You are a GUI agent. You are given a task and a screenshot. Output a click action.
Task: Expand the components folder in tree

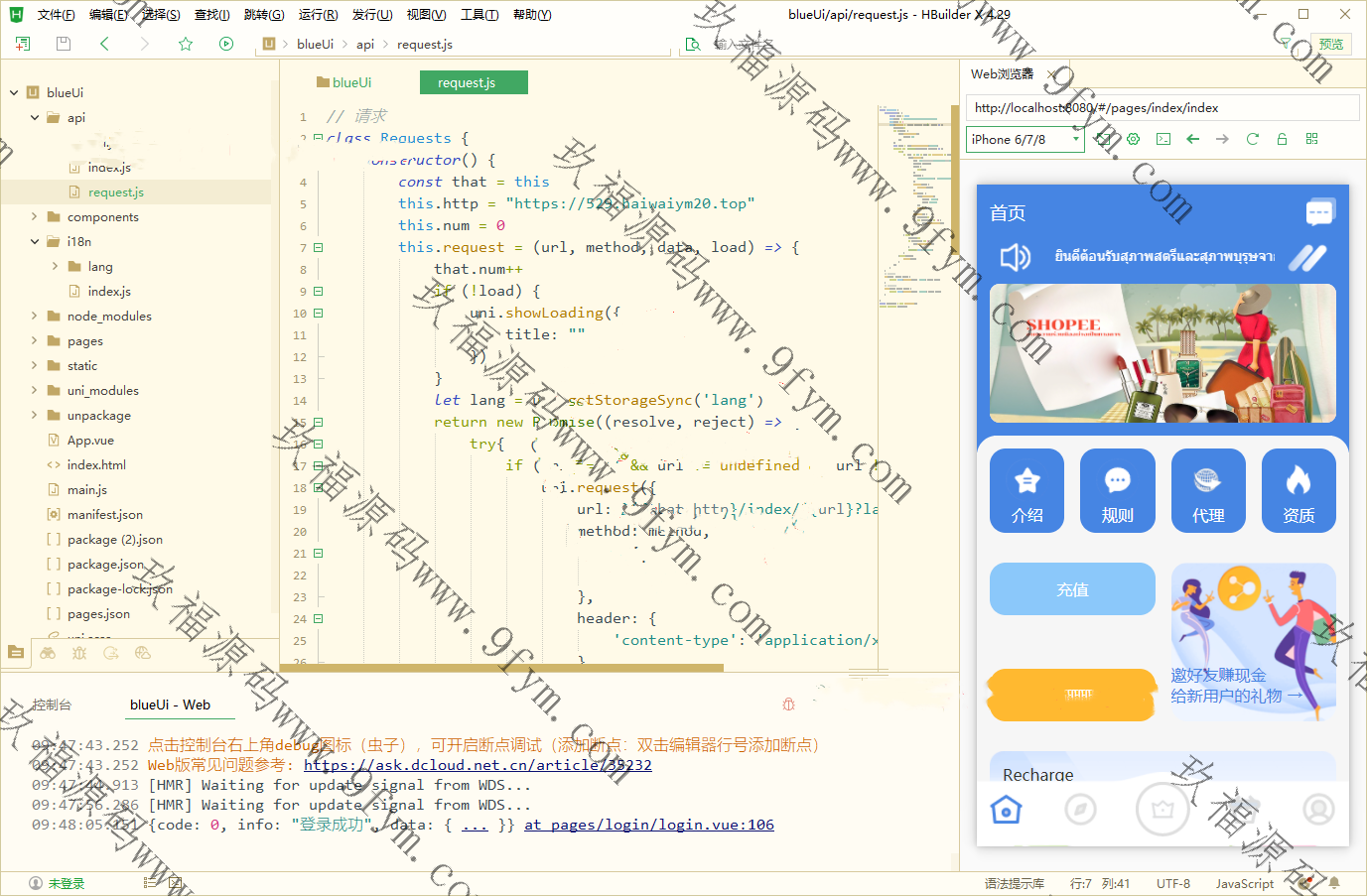pos(35,216)
